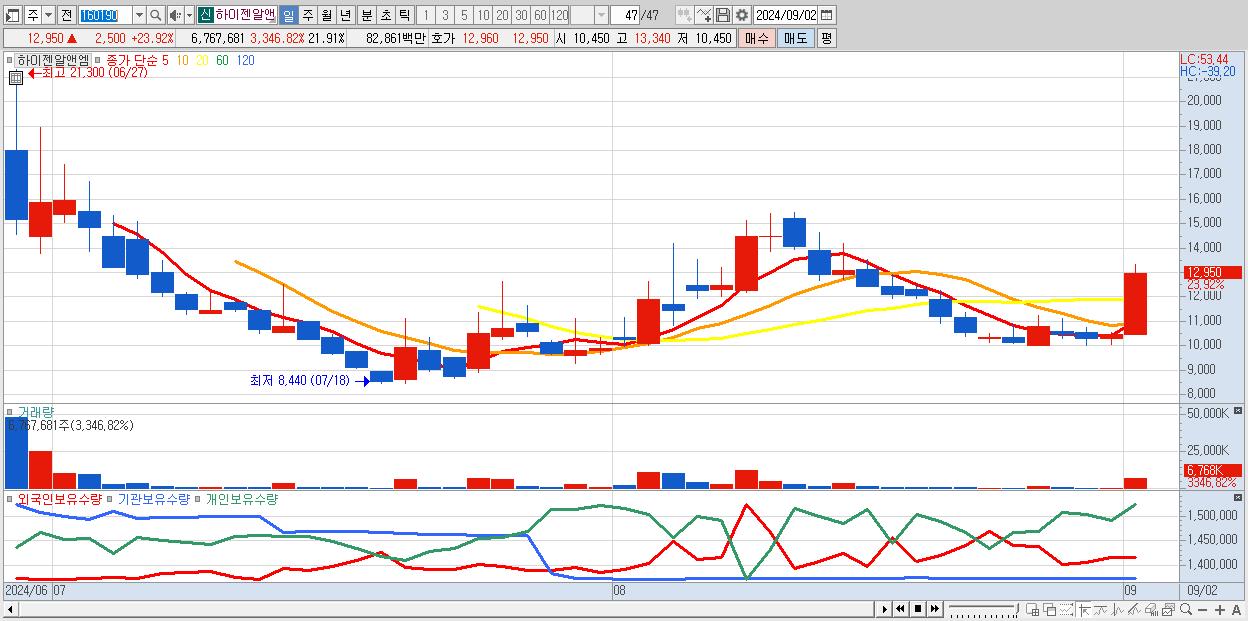Select the 일 daily period tab

click(x=288, y=15)
